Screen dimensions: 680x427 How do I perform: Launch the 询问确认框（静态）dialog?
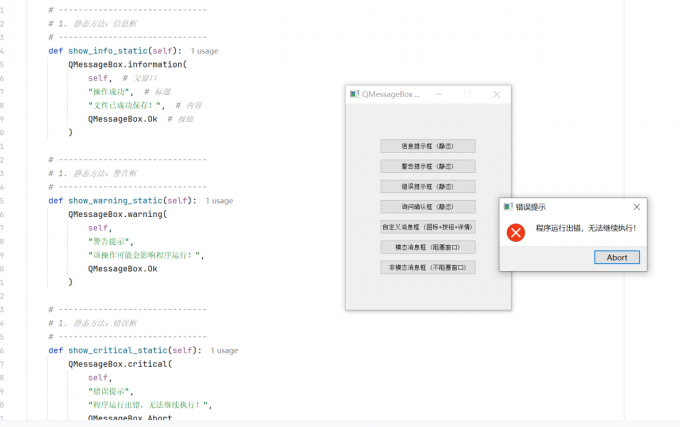click(428, 207)
